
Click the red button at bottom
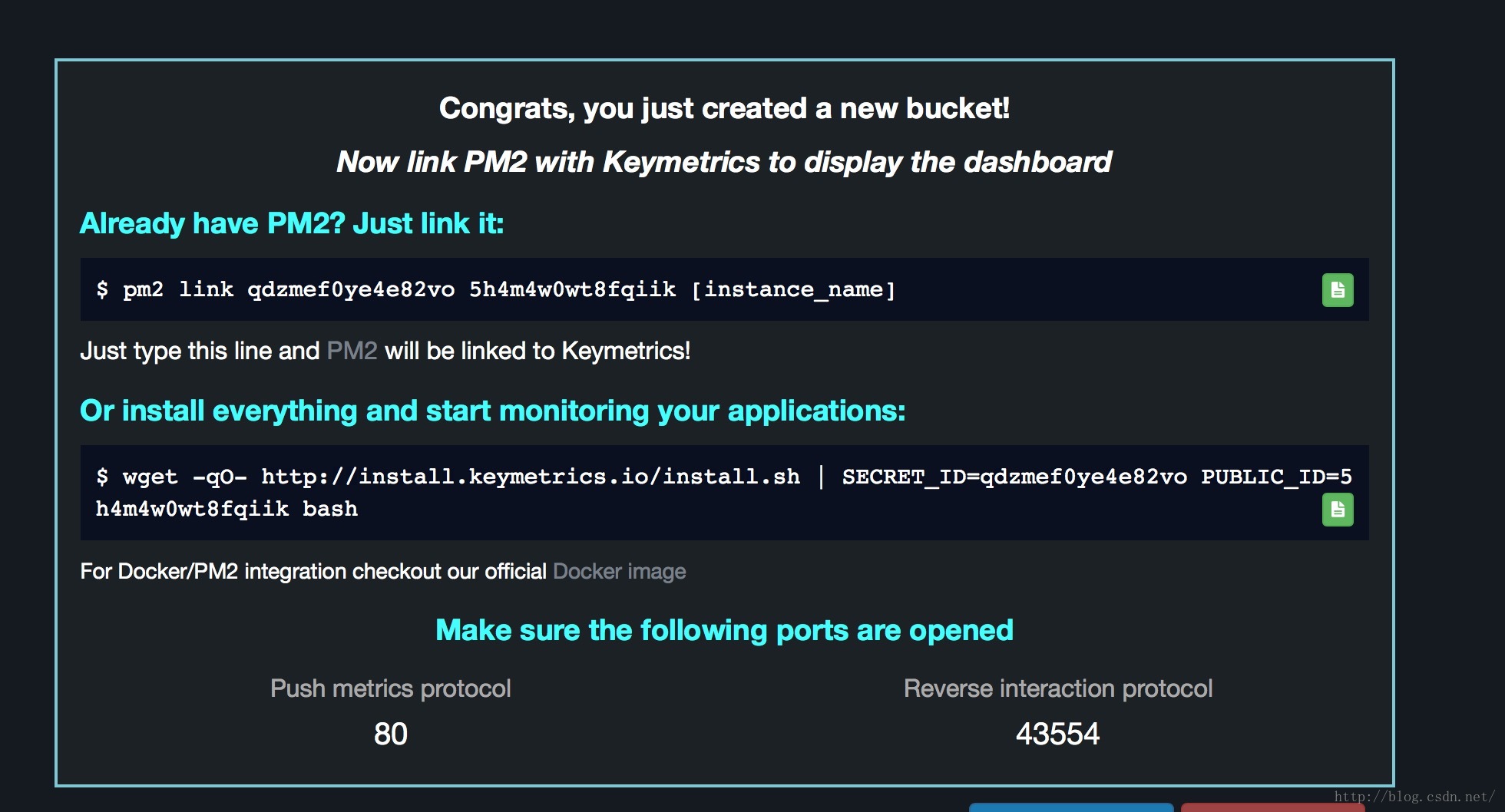click(1271, 807)
